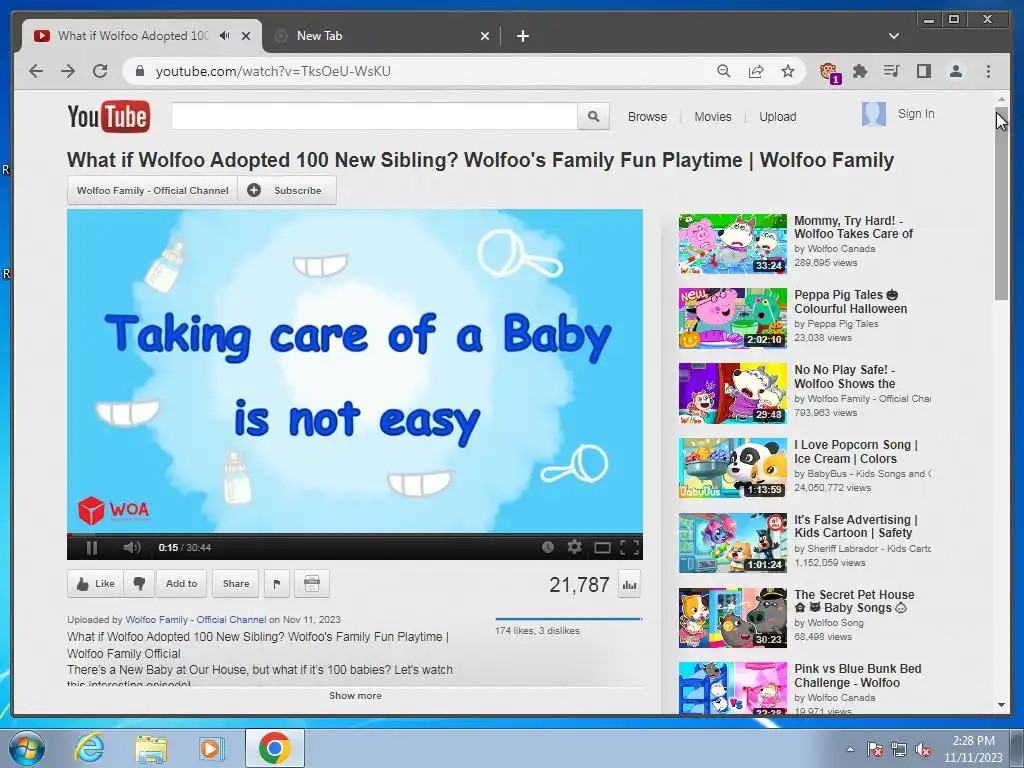Open the Windows Start button

pyautogui.click(x=26, y=748)
